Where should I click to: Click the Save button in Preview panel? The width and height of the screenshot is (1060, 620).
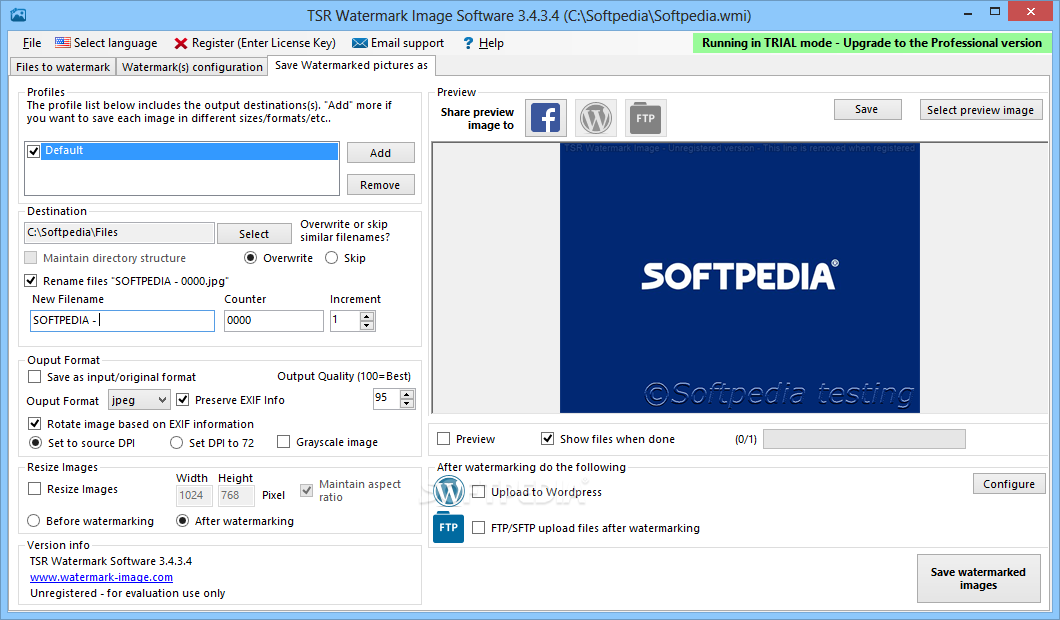[867, 110]
